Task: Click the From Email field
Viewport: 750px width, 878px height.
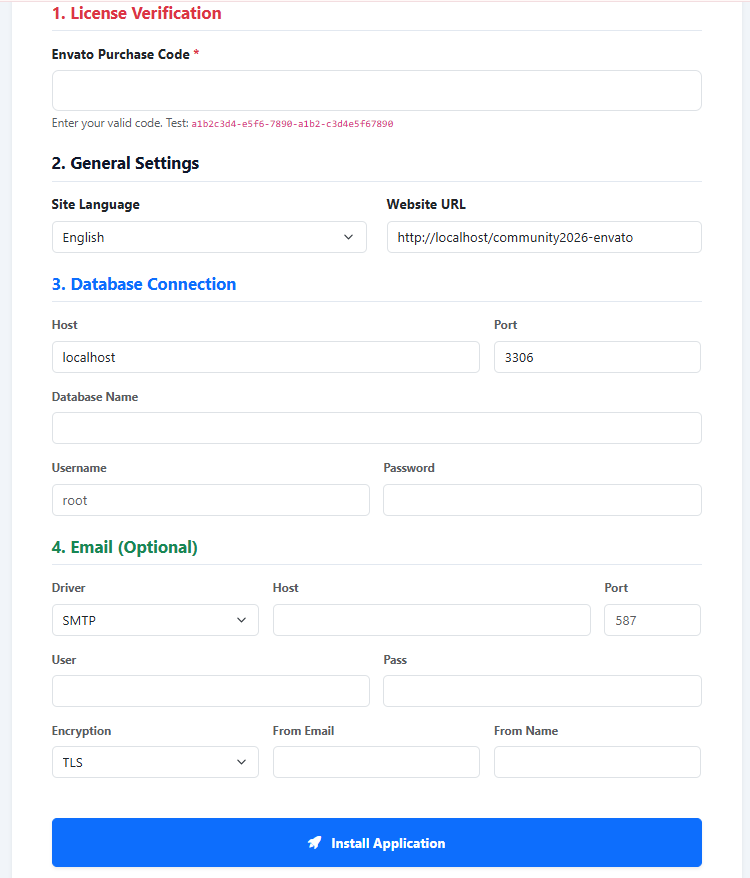Action: (376, 762)
